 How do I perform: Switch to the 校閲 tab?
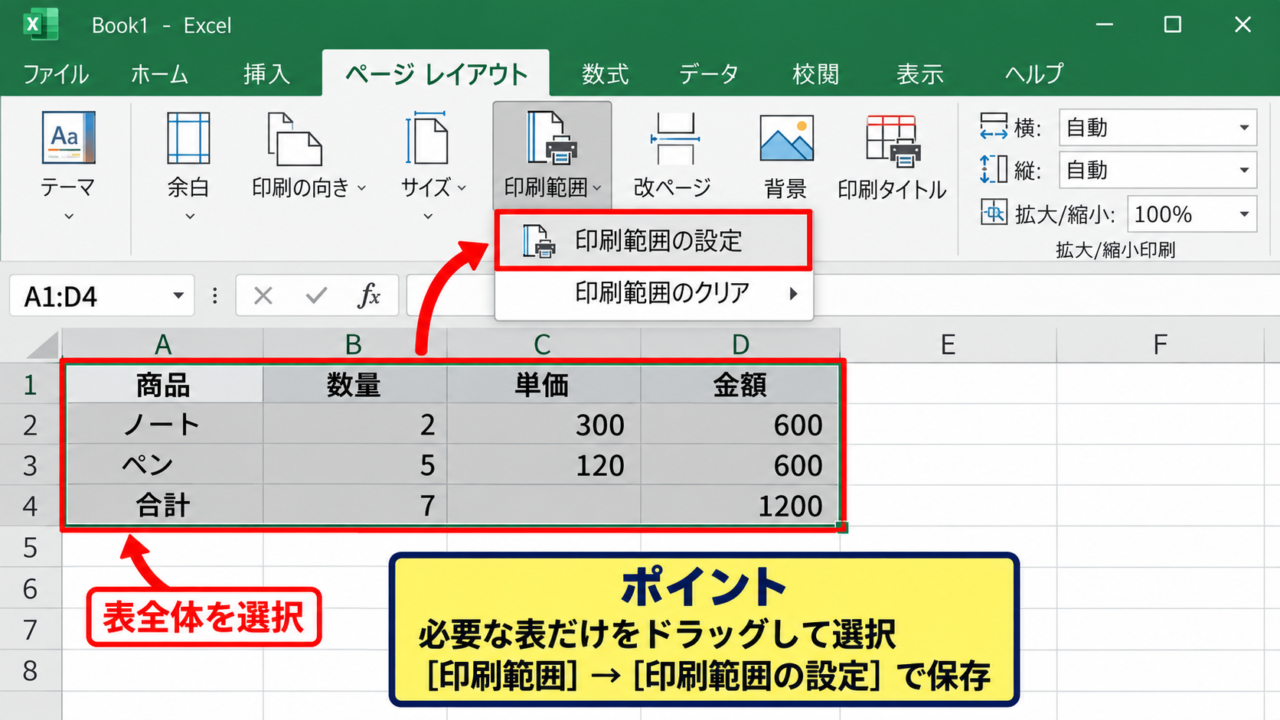(815, 74)
